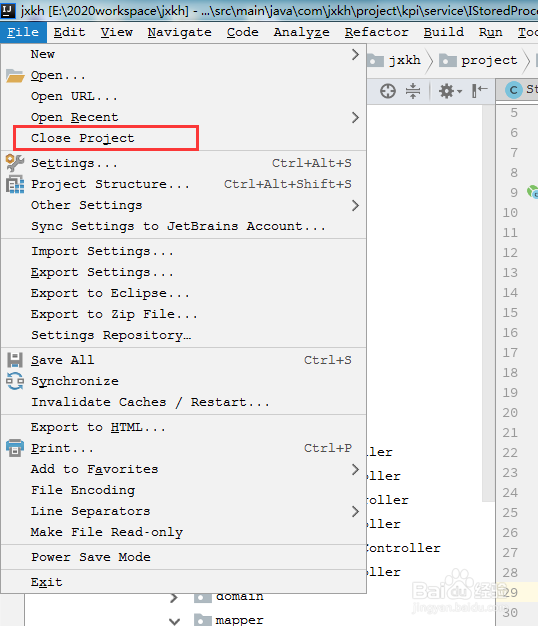The width and height of the screenshot is (538, 626).
Task: Click line number 15 in editor gutter
Action: click(x=510, y=313)
